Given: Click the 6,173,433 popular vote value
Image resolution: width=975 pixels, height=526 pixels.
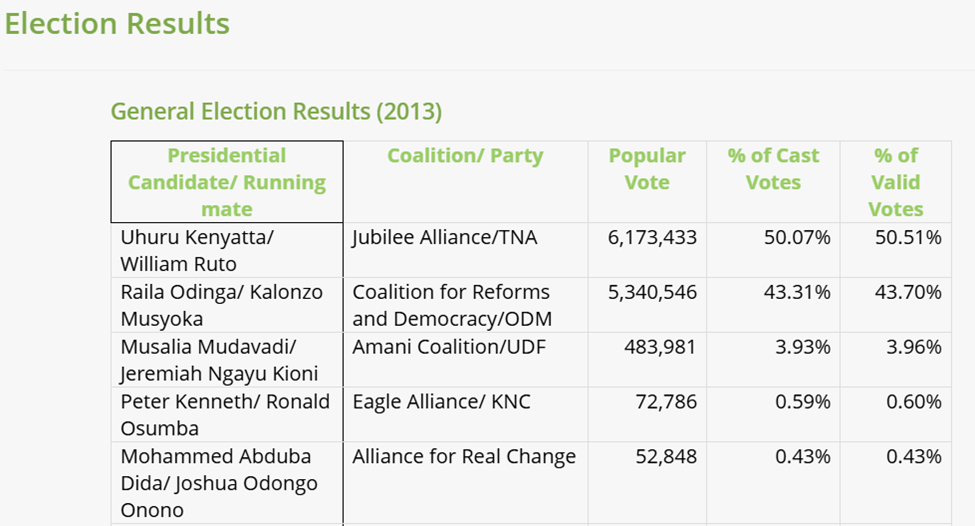Looking at the screenshot, I should (651, 238).
